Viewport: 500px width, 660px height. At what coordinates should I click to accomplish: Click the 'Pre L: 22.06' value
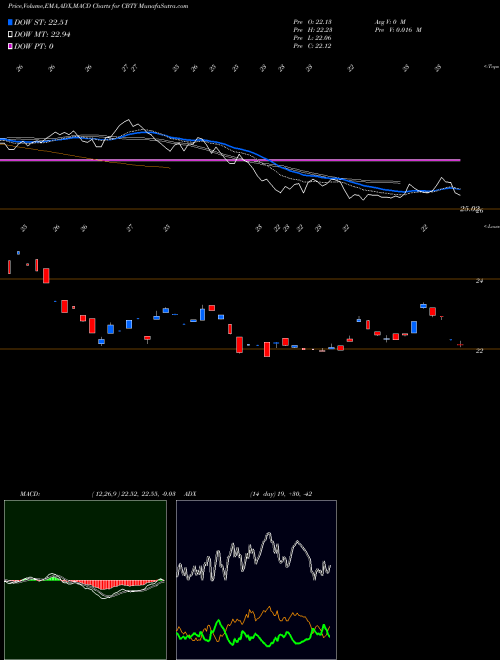[312, 38]
